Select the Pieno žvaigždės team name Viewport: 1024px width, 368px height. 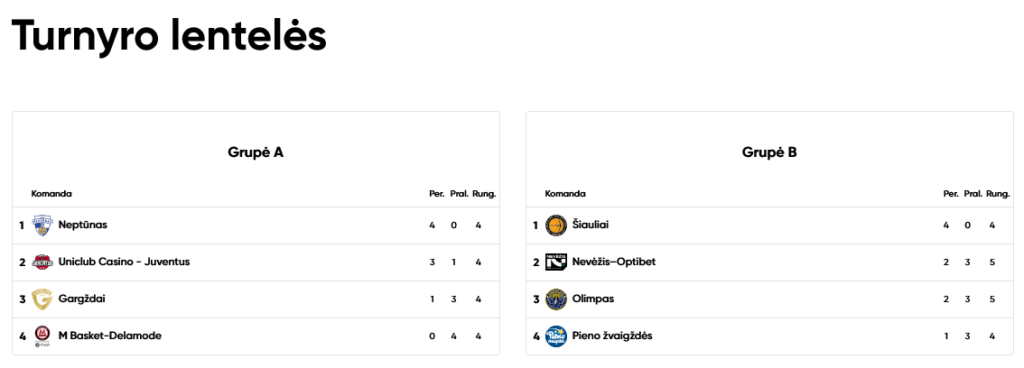click(x=612, y=336)
